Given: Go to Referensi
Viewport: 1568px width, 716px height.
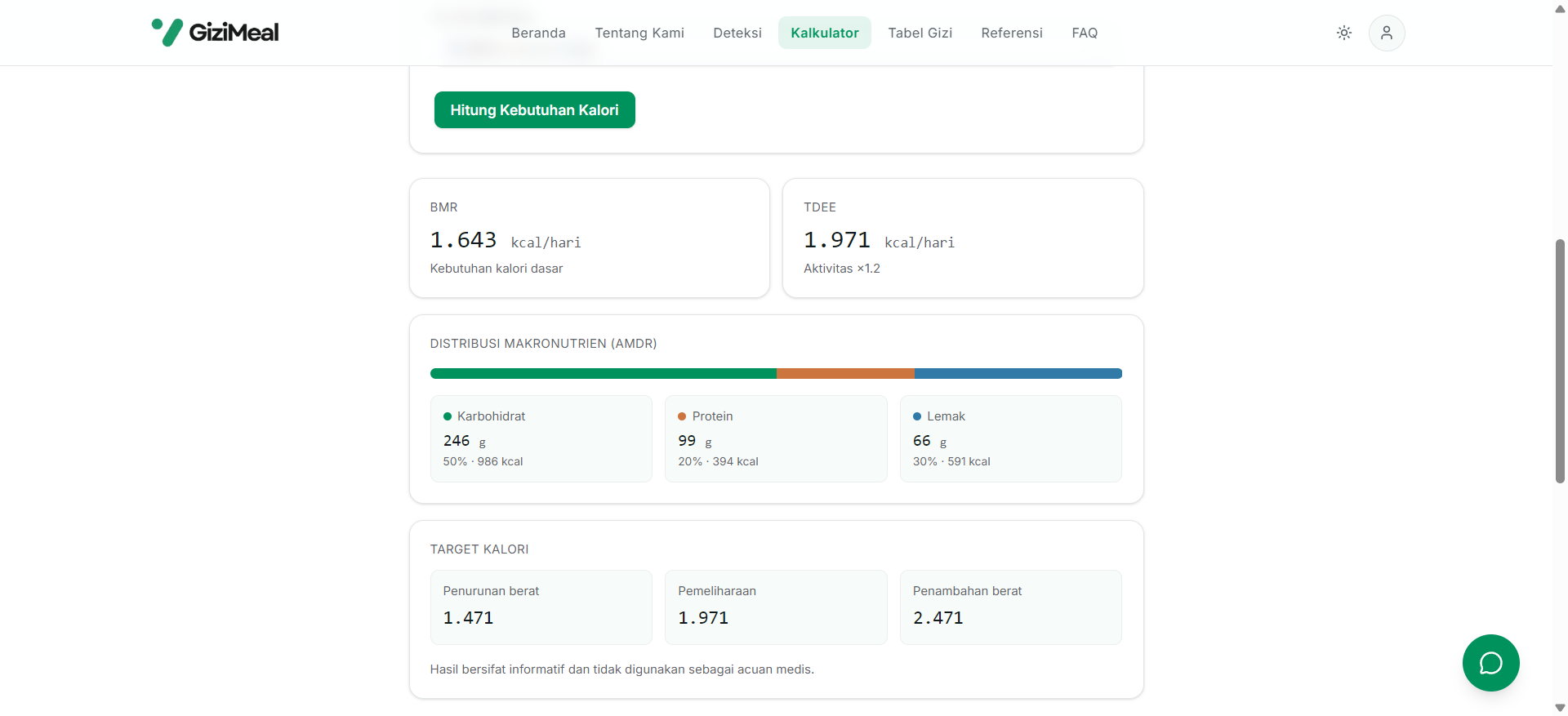Looking at the screenshot, I should tap(1012, 33).
